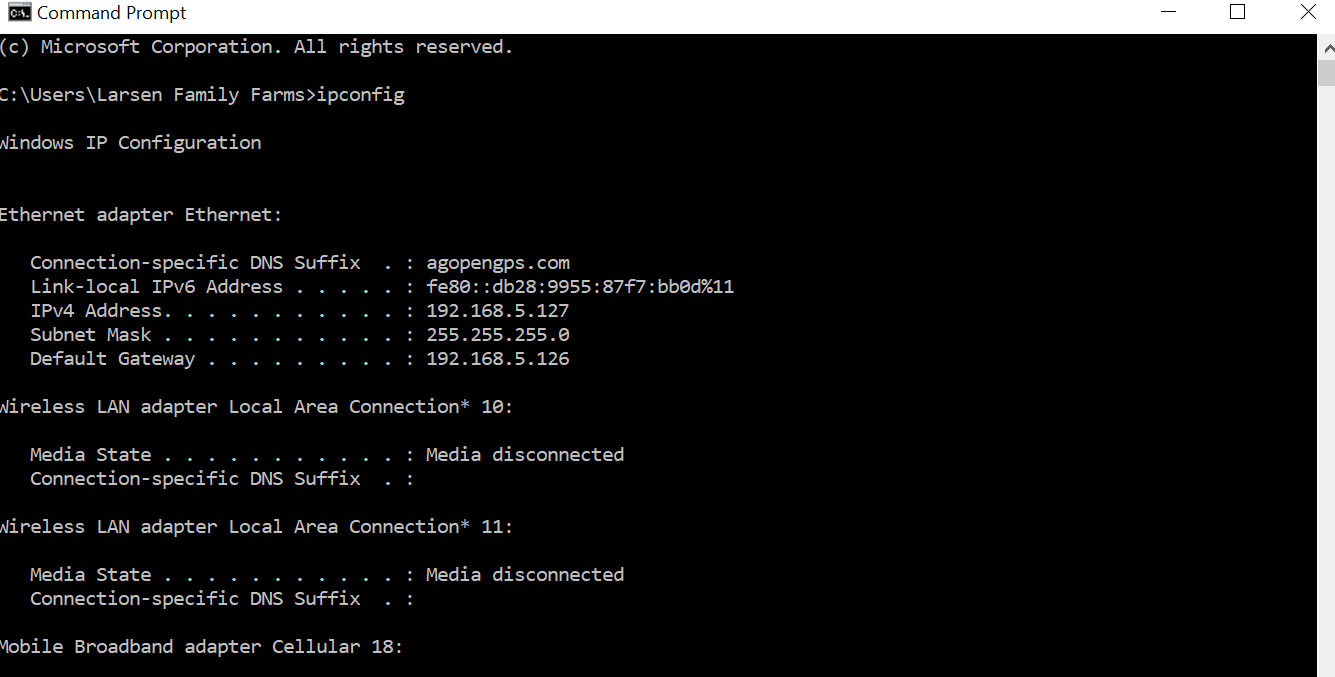The image size is (1335, 677).
Task: Click the Ethernet adapter Ethernet heading
Action: point(141,215)
